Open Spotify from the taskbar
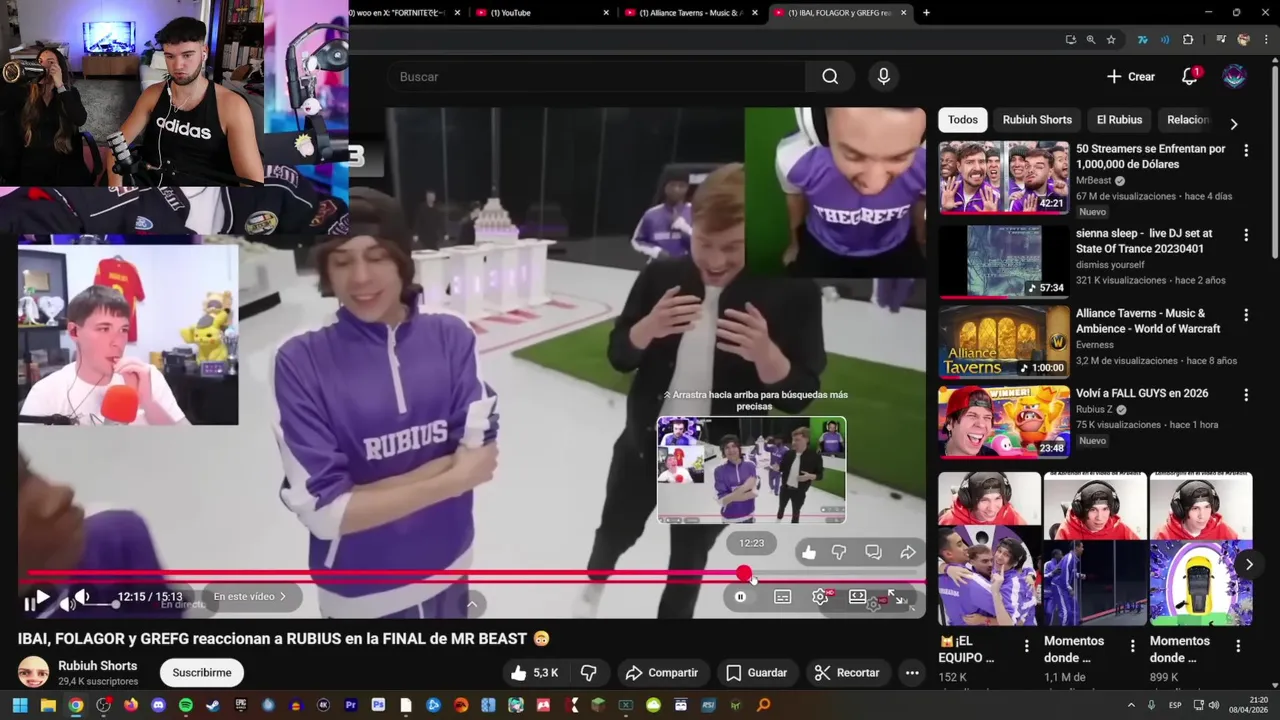Viewport: 1280px width, 720px height. tap(186, 705)
